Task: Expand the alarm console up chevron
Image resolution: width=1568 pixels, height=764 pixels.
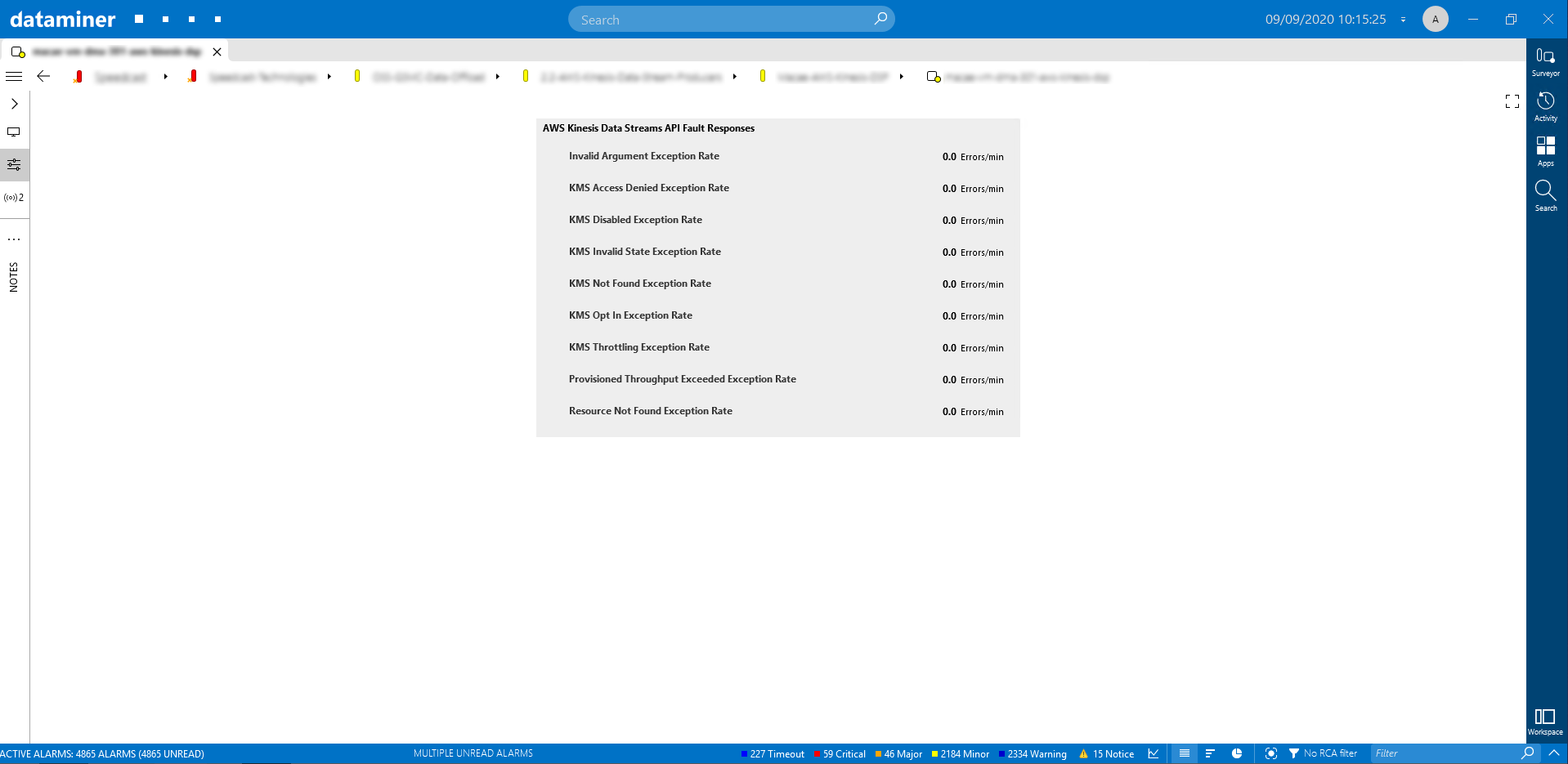Action: 1554,753
